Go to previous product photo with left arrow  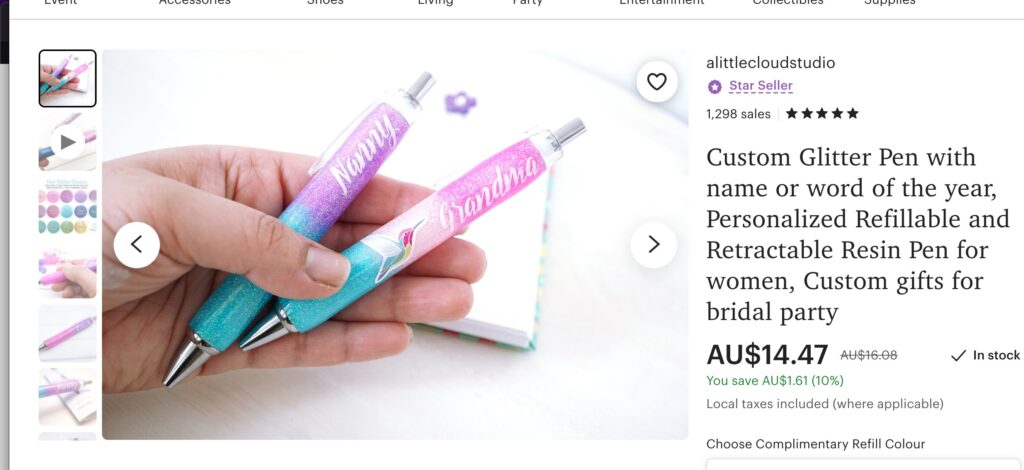click(x=136, y=245)
